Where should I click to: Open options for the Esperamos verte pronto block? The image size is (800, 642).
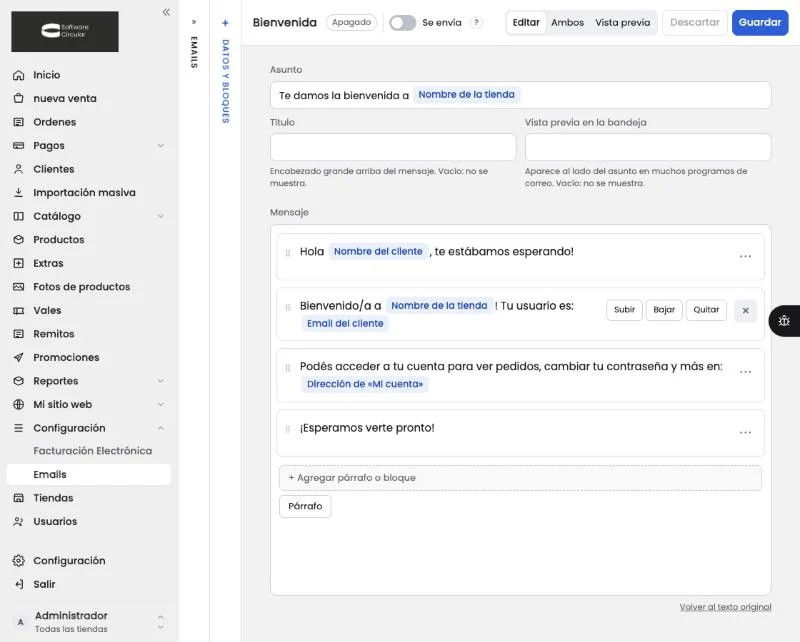click(745, 432)
